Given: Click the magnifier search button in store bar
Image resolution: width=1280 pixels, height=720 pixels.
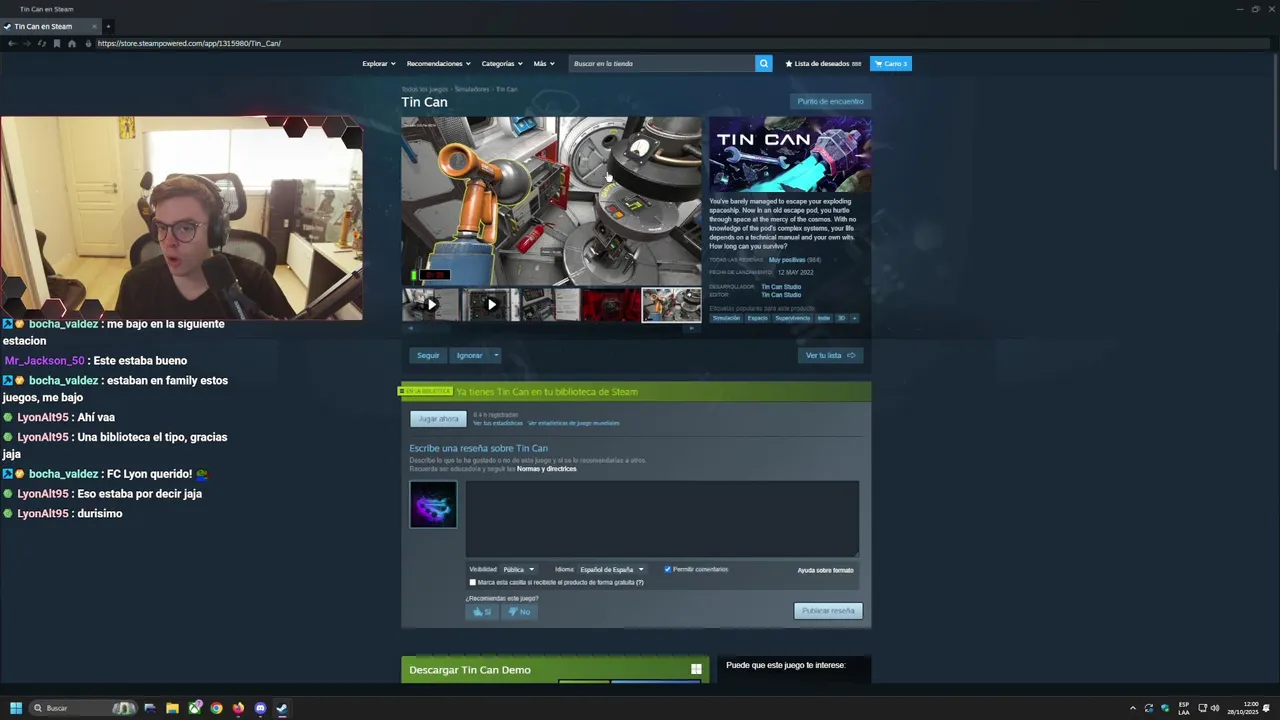Looking at the screenshot, I should click(x=763, y=63).
